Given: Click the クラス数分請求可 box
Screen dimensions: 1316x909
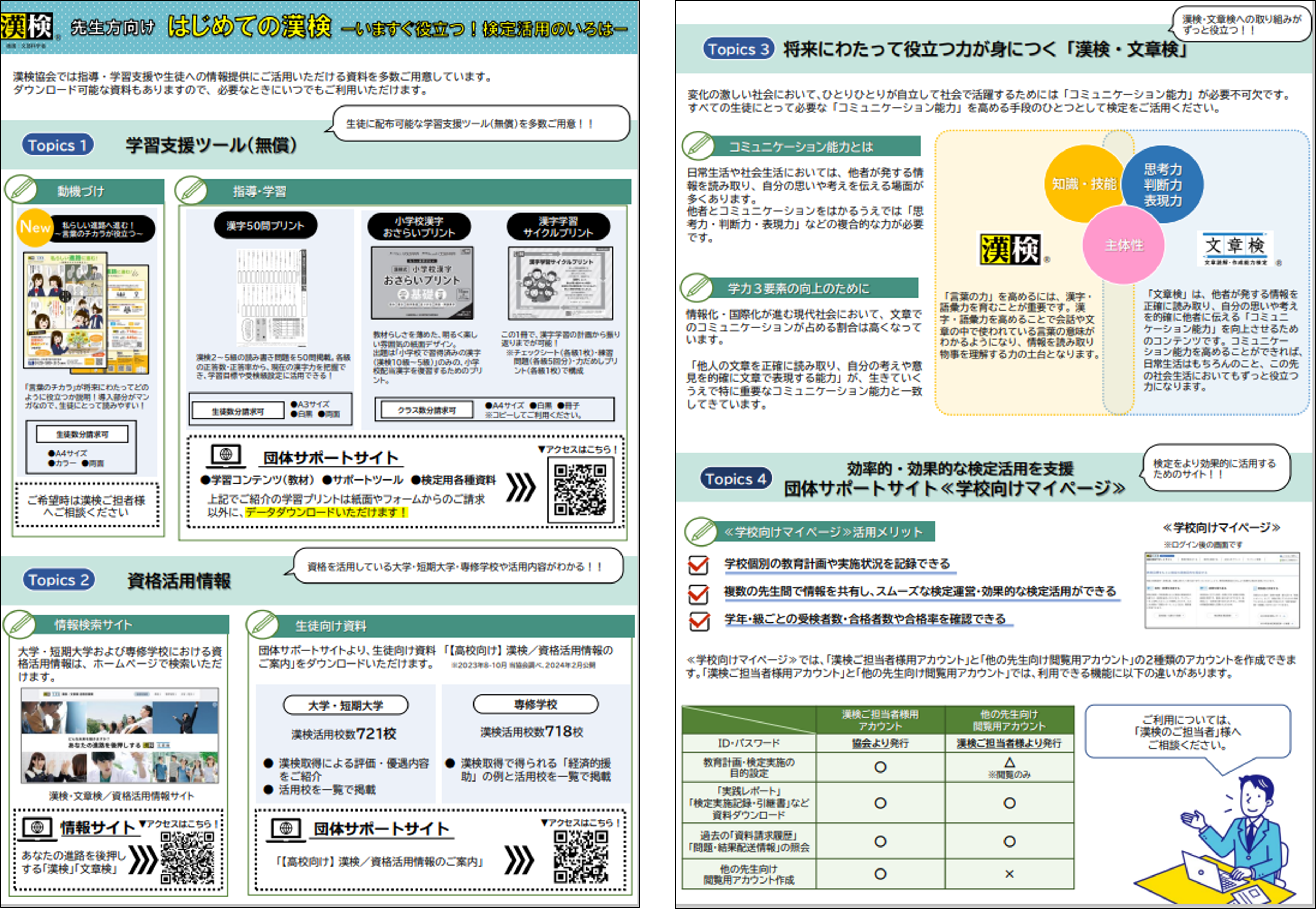Looking at the screenshot, I should coord(427,410).
